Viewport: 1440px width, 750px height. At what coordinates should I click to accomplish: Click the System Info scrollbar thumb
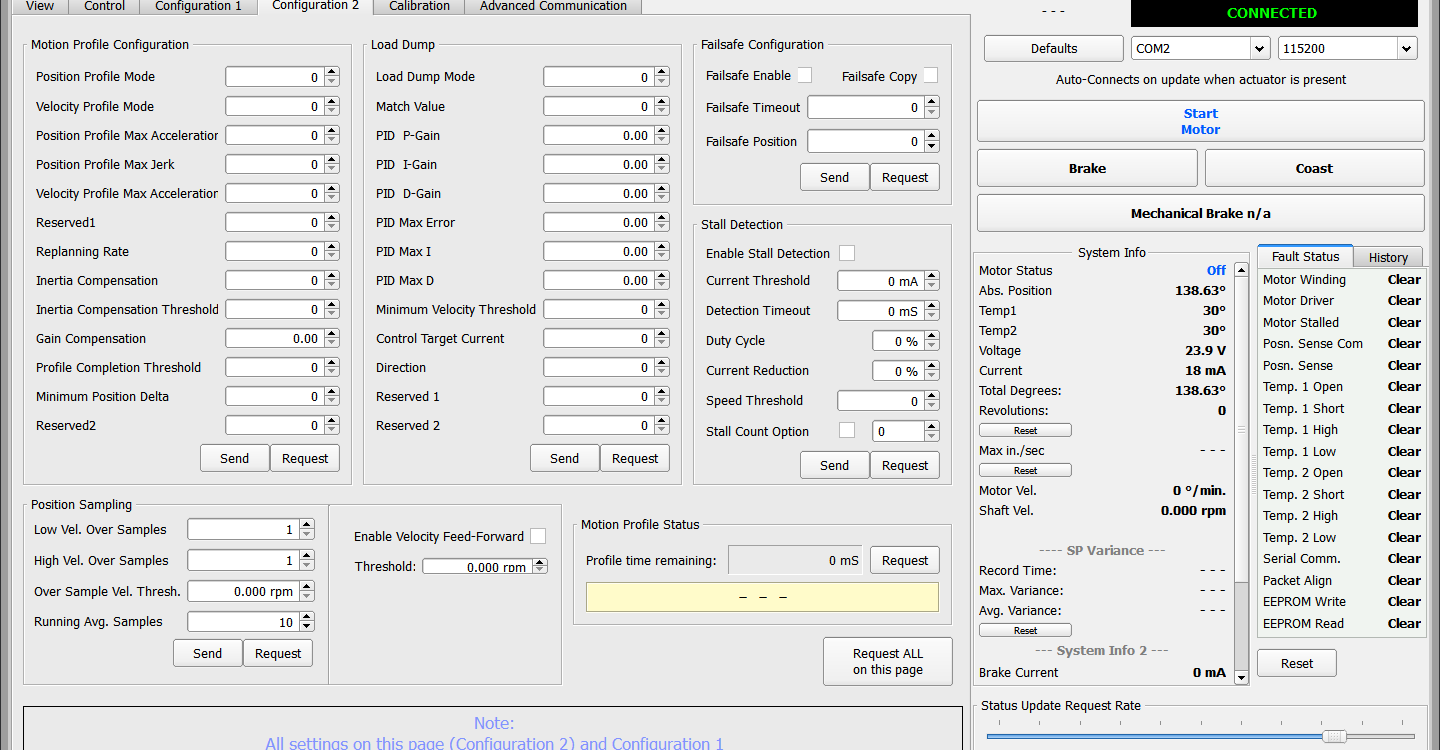[x=1241, y=430]
